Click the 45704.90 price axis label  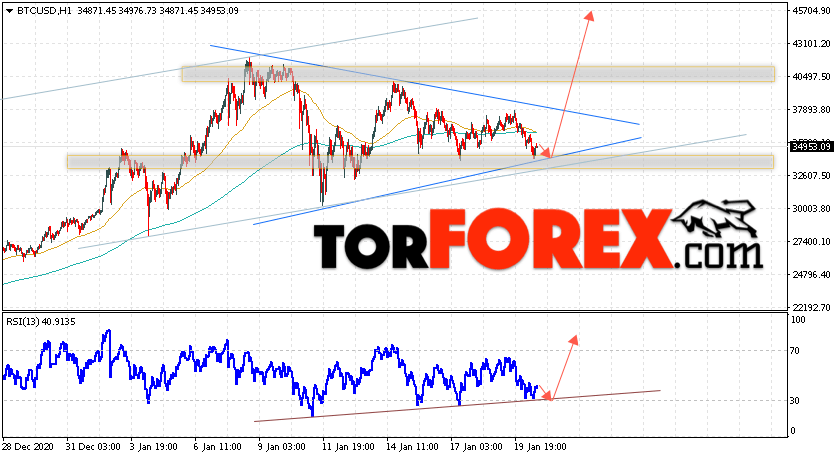811,11
